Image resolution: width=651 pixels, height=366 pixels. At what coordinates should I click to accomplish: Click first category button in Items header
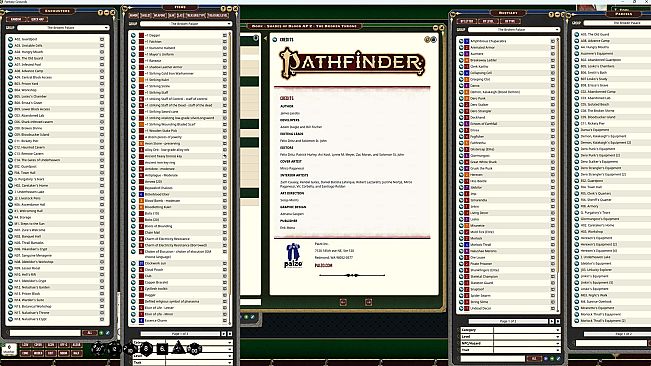click(134, 15)
